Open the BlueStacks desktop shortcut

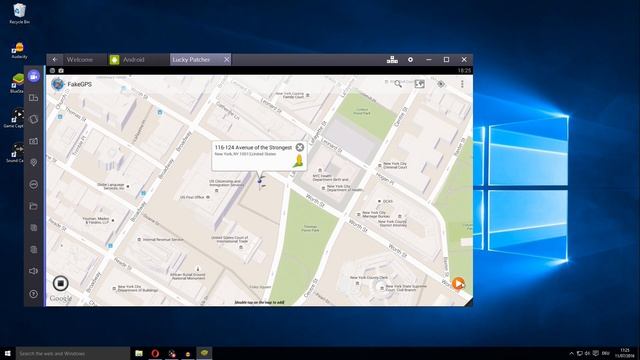coord(18,84)
